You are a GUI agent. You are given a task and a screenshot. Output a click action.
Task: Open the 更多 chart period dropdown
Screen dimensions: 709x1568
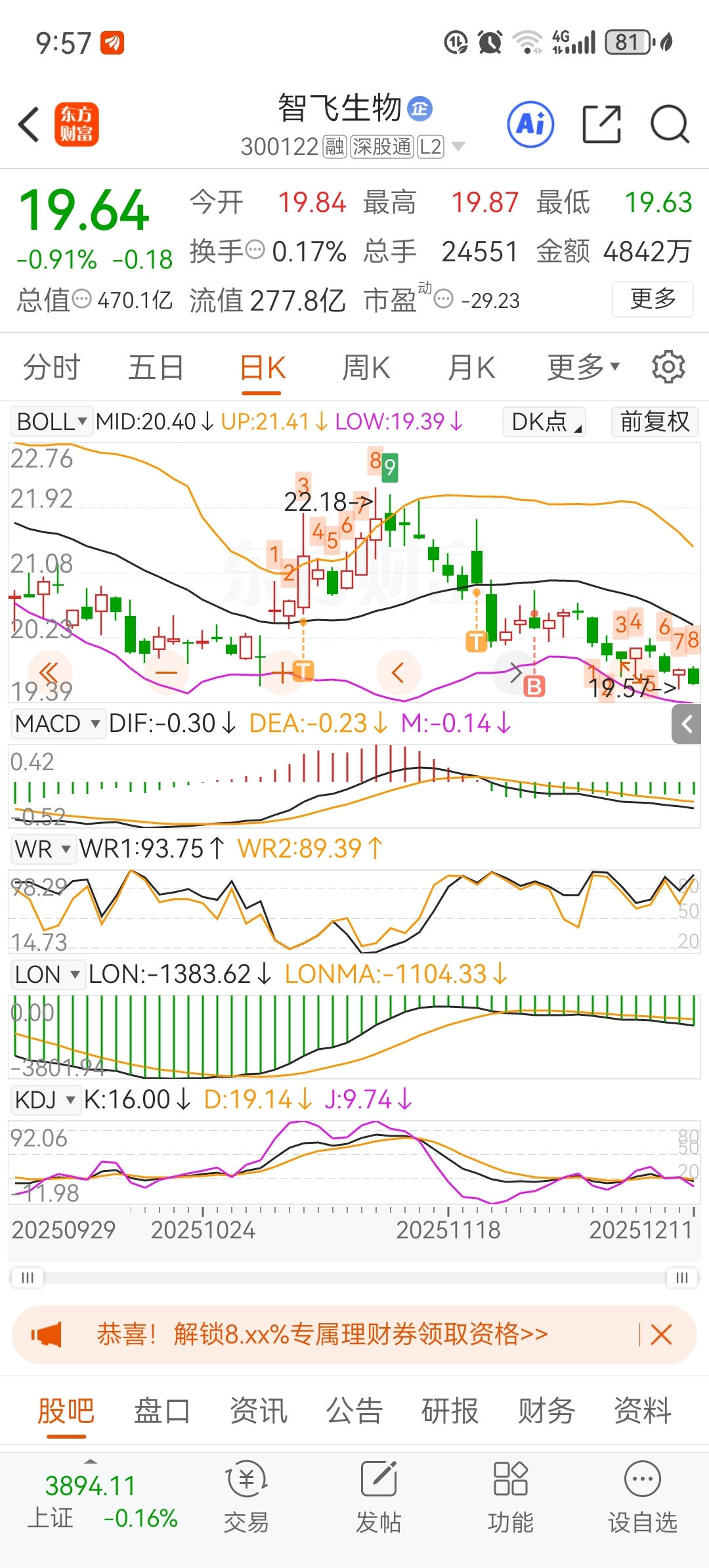coord(583,367)
